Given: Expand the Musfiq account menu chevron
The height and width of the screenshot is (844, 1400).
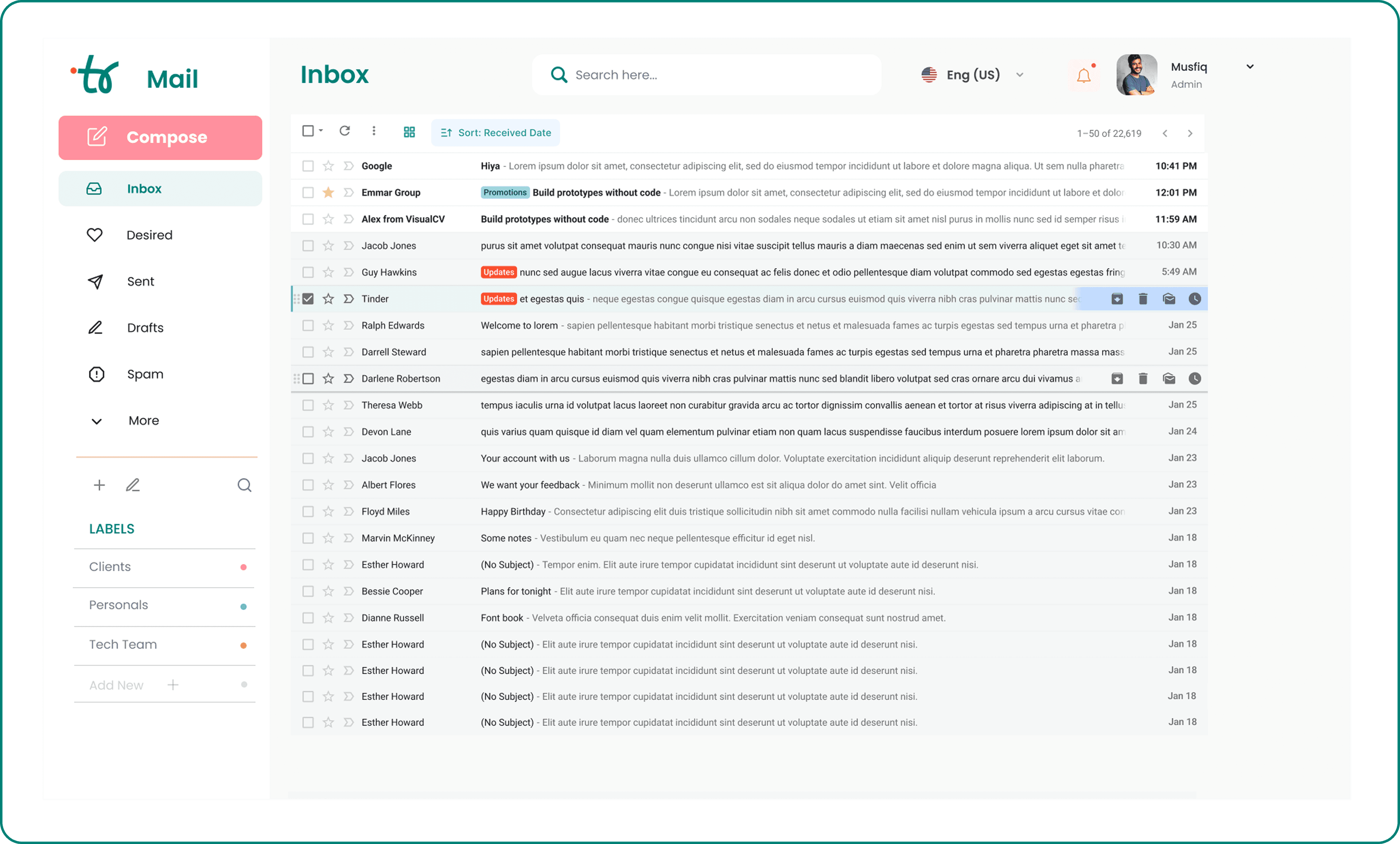Looking at the screenshot, I should (x=1250, y=66).
